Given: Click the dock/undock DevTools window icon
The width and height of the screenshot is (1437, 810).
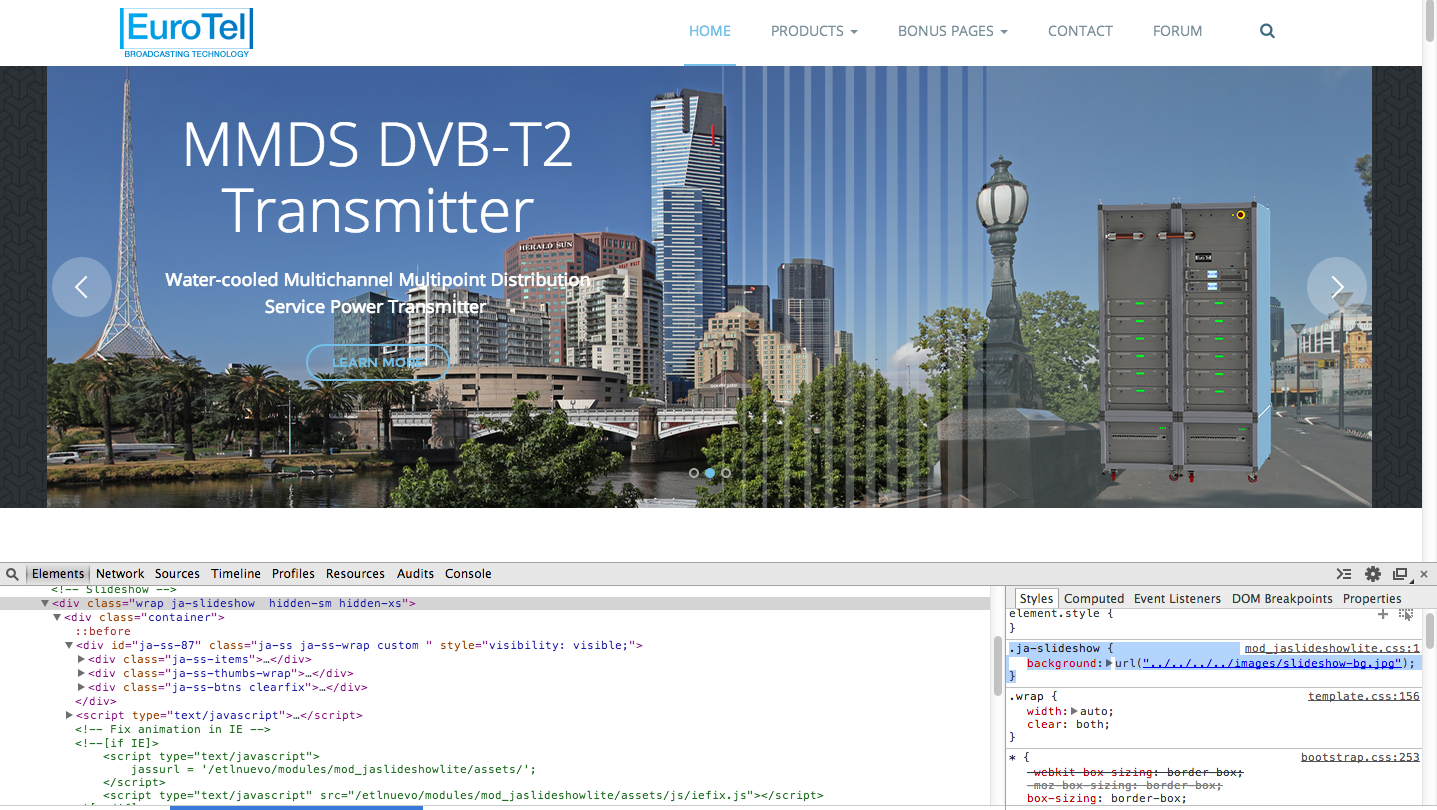Looking at the screenshot, I should point(1400,574).
